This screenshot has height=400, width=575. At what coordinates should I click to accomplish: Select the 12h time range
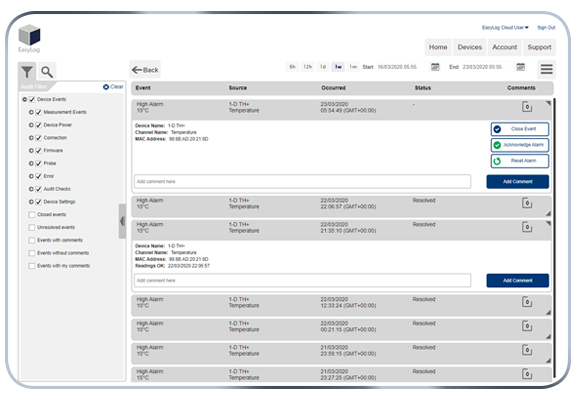click(307, 67)
